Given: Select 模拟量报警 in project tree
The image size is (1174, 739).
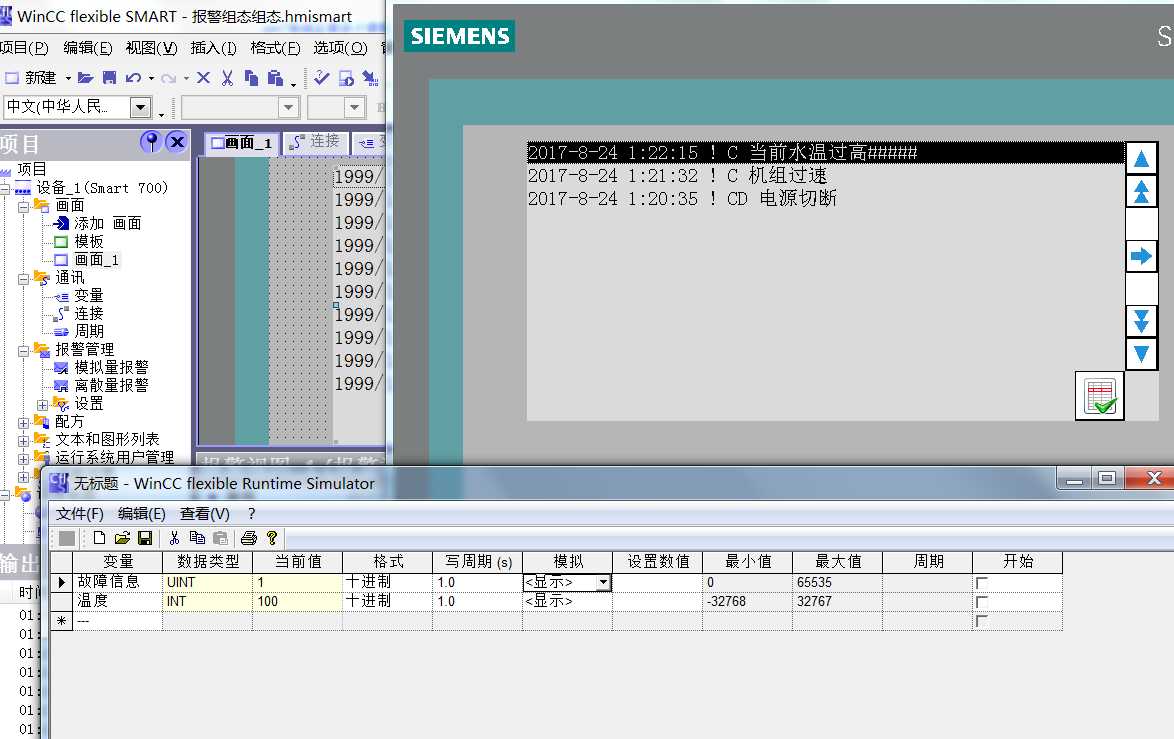Looking at the screenshot, I should (111, 368).
